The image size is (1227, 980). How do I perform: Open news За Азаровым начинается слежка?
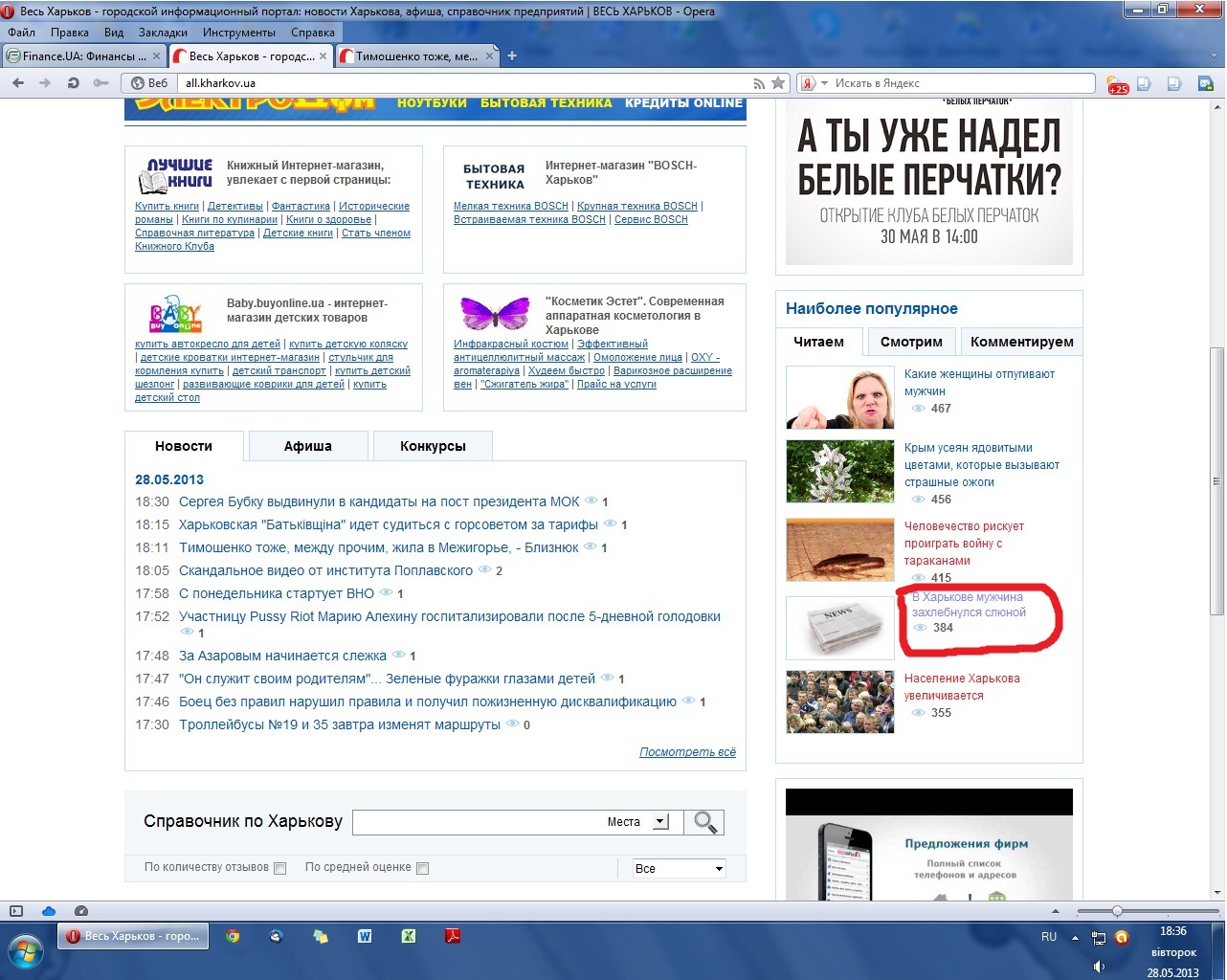point(282,656)
